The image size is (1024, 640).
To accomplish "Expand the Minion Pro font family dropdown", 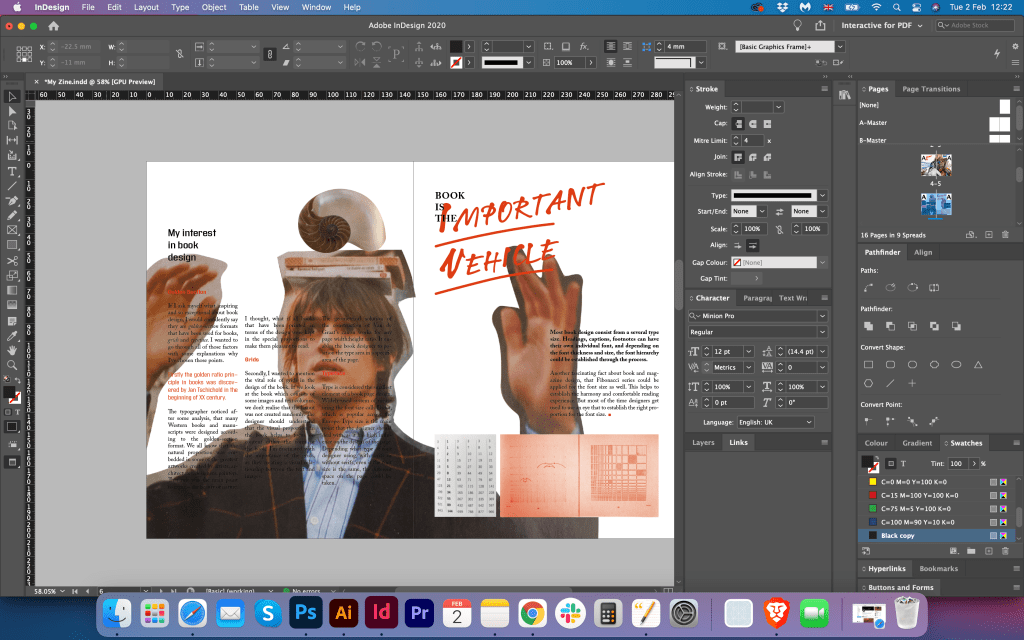I will coord(822,316).
